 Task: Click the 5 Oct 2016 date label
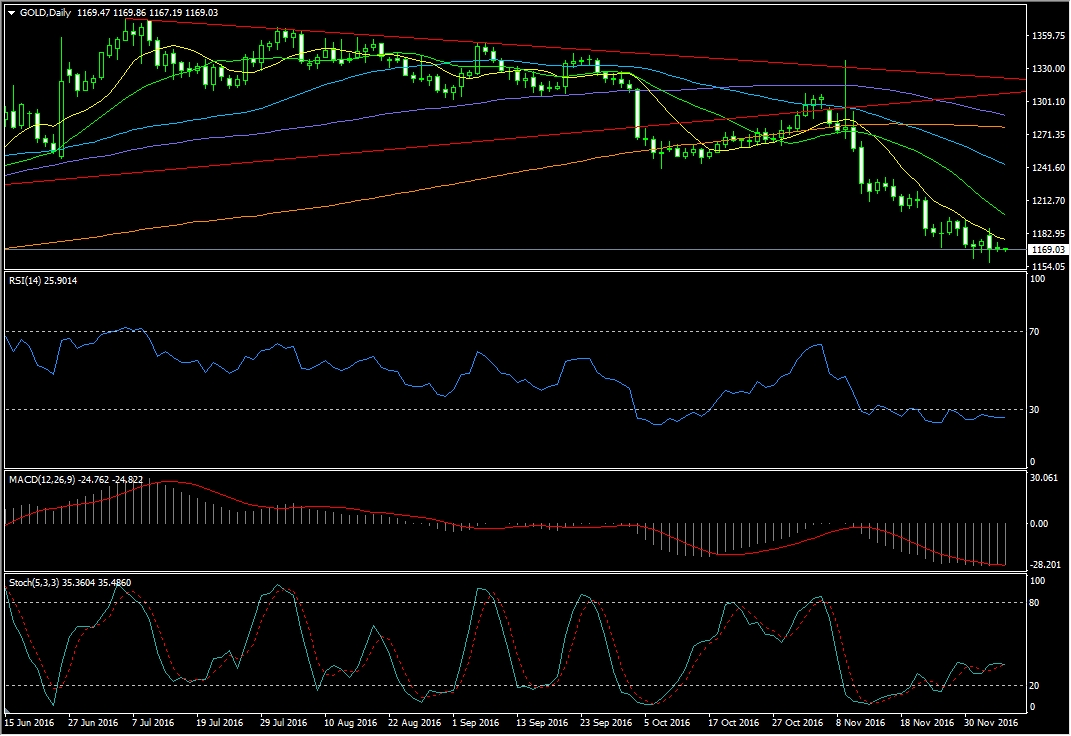[667, 722]
